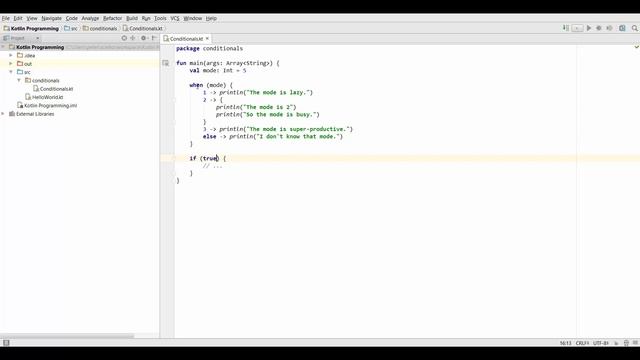Click the 16:13 caret position in status bar
The width and height of the screenshot is (640, 360).
point(565,343)
